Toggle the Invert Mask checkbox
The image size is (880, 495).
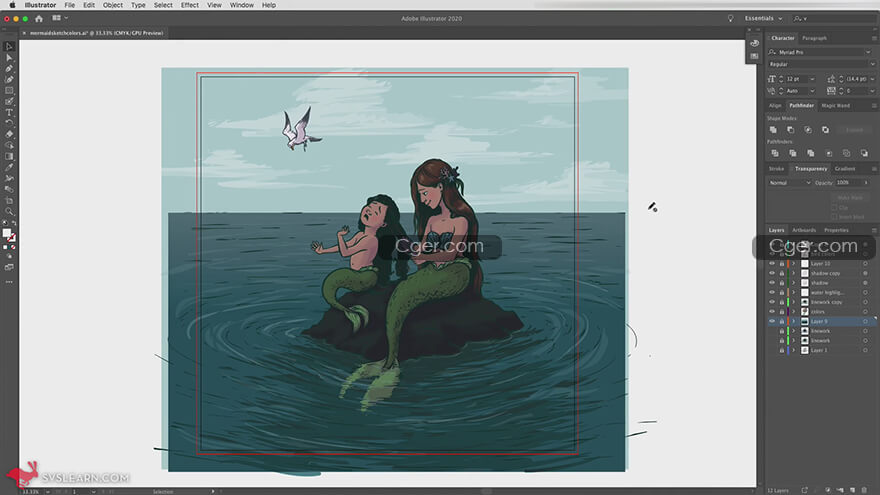(834, 217)
